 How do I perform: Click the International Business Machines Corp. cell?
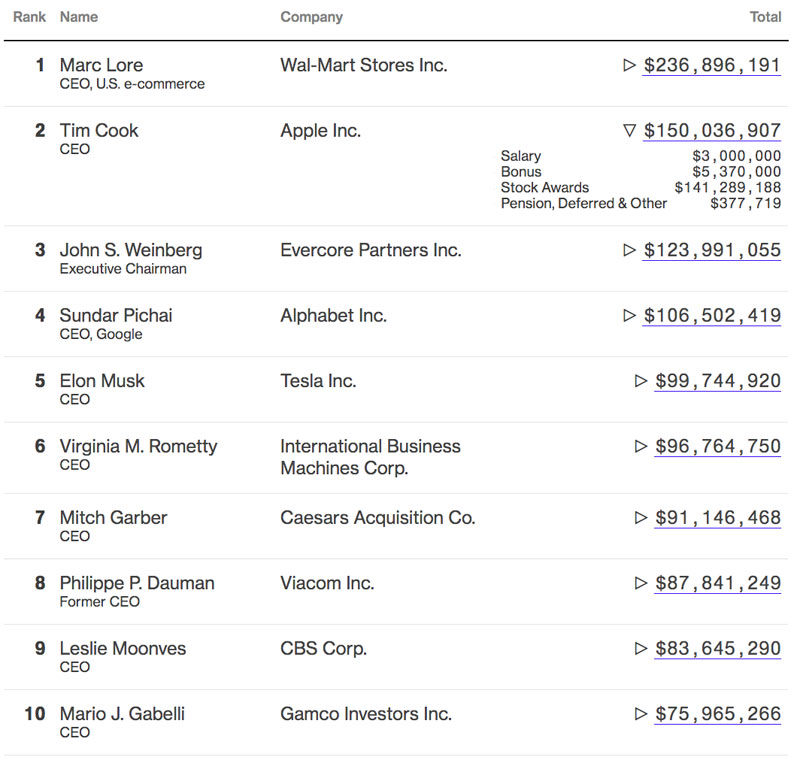coord(370,457)
